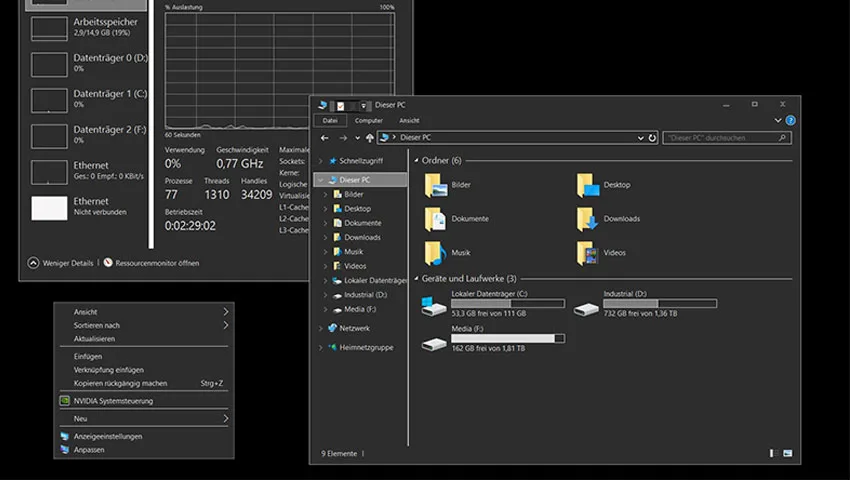Image resolution: width=850 pixels, height=480 pixels.
Task: Expand the ribbon with chevron
Action: click(x=778, y=120)
